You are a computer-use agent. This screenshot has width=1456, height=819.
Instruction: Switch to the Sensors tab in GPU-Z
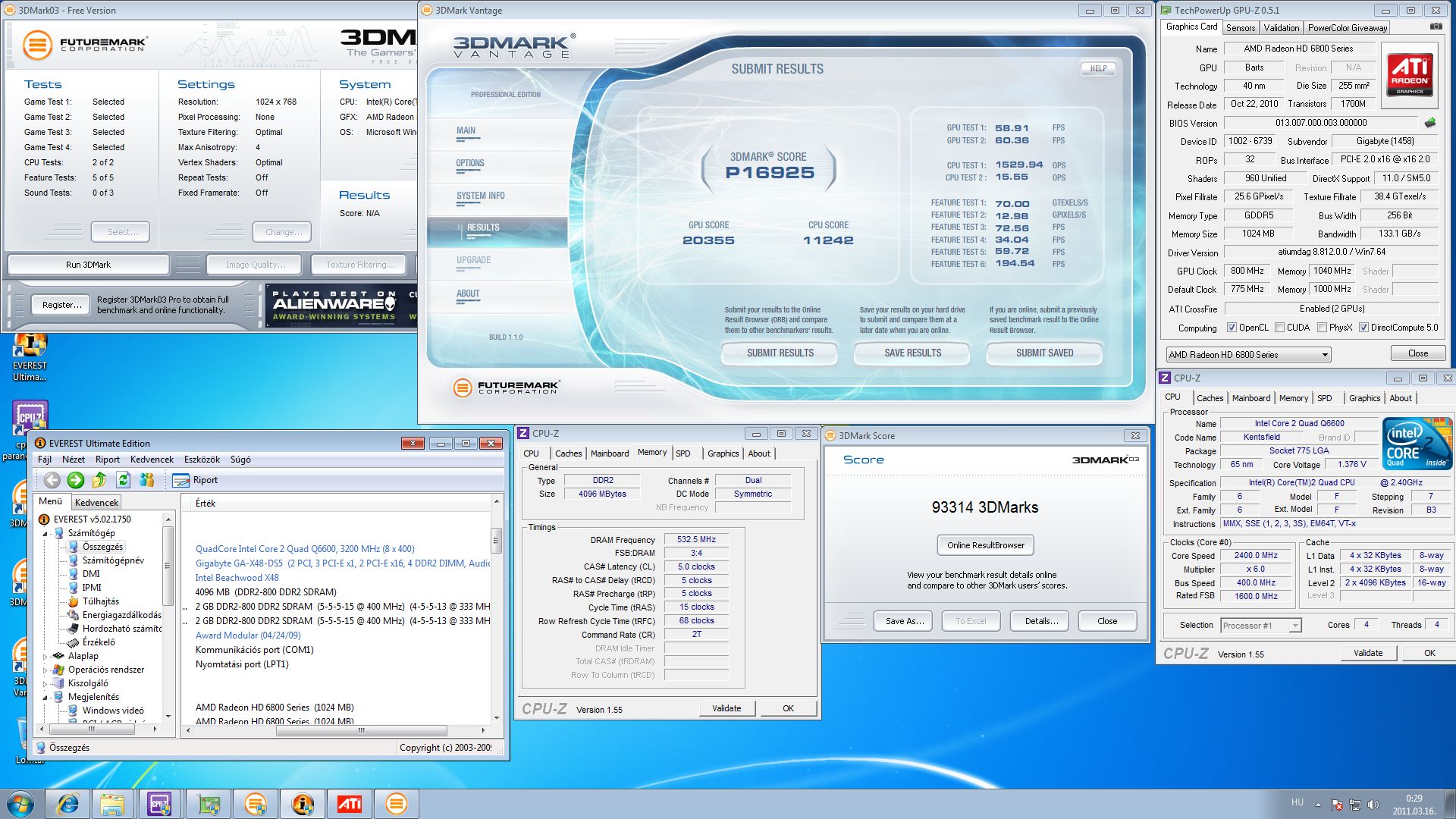tap(1241, 27)
